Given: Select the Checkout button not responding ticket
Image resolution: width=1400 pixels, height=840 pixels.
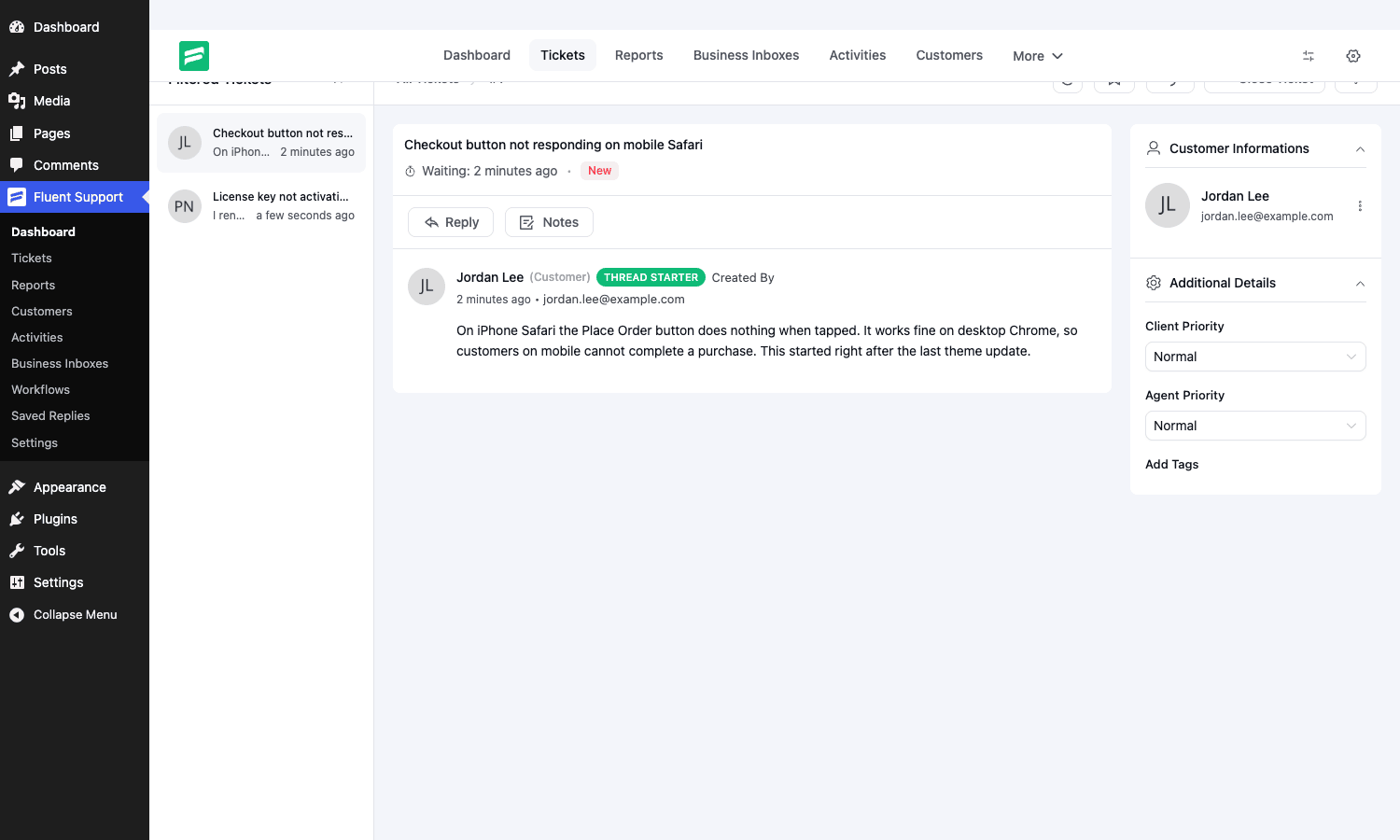Looking at the screenshot, I should [261, 143].
